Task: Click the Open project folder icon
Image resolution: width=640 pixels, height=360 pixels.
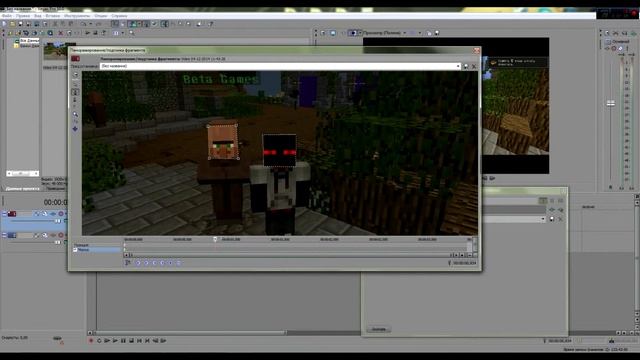Action: coord(13,24)
